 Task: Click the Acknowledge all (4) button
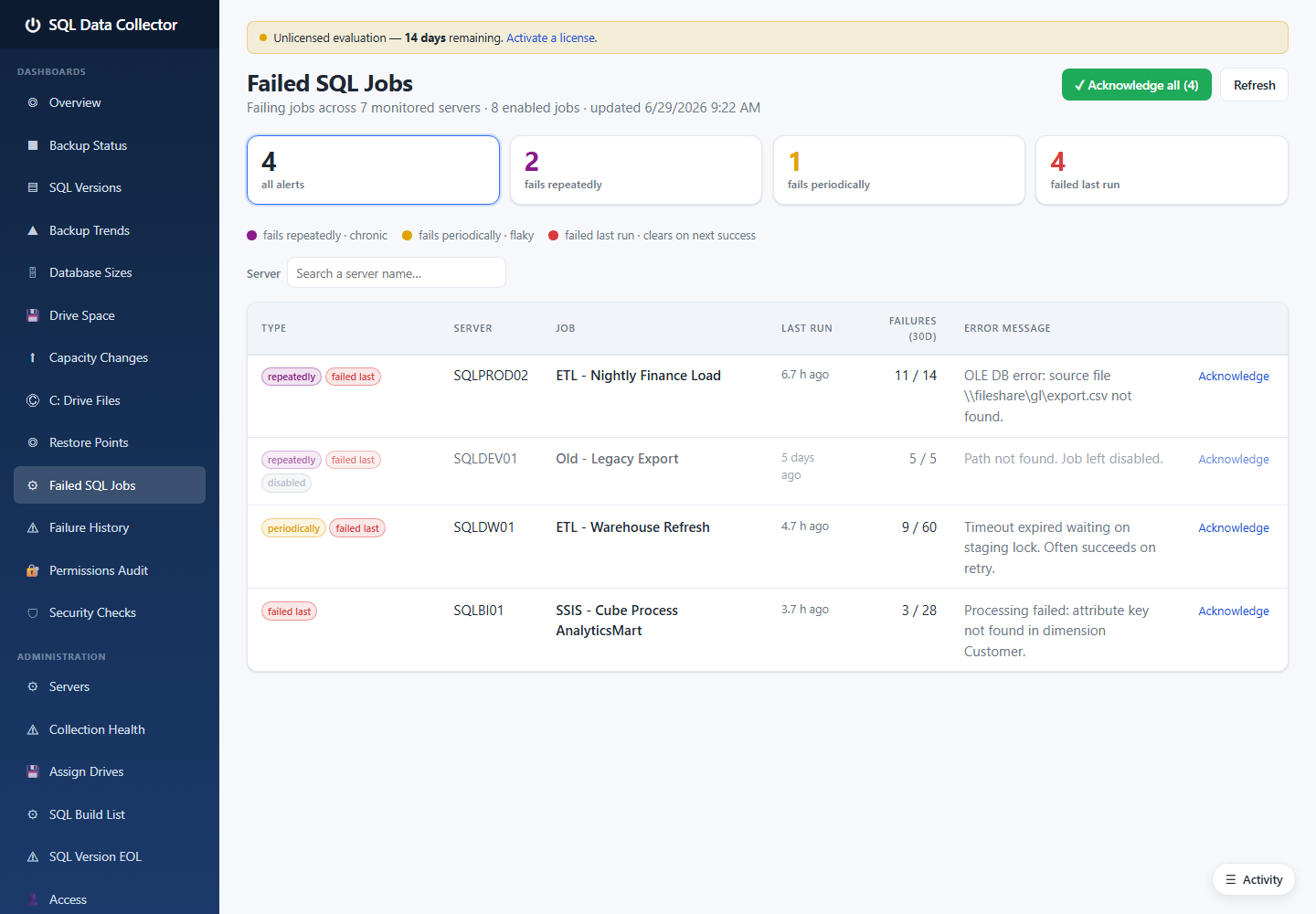(1137, 85)
